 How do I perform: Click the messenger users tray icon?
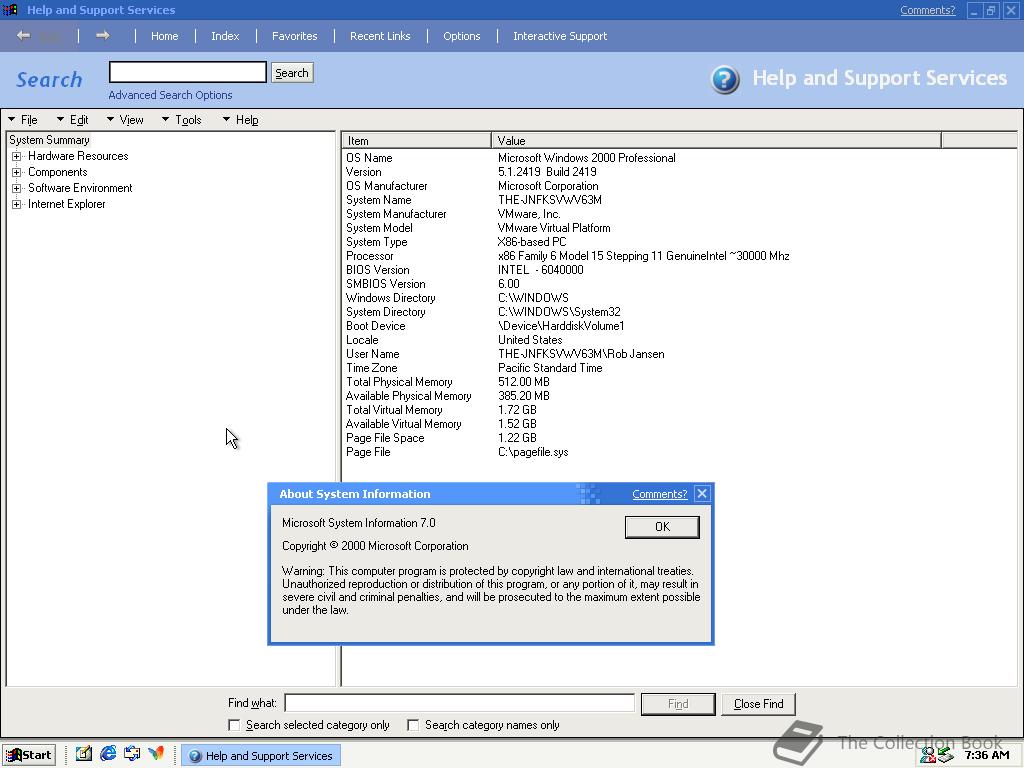(927, 755)
